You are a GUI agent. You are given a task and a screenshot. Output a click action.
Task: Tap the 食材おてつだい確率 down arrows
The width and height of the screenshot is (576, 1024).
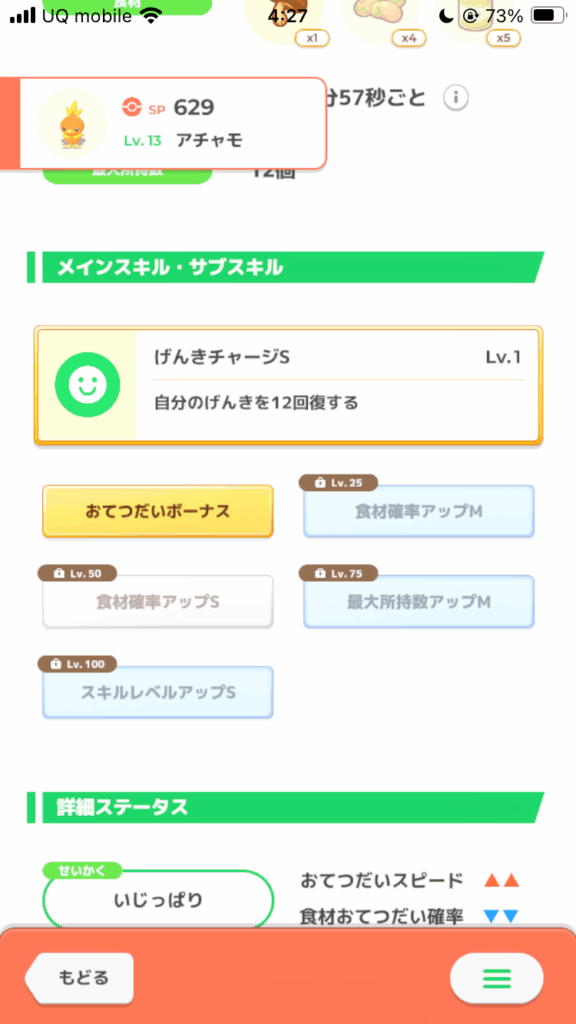501,916
